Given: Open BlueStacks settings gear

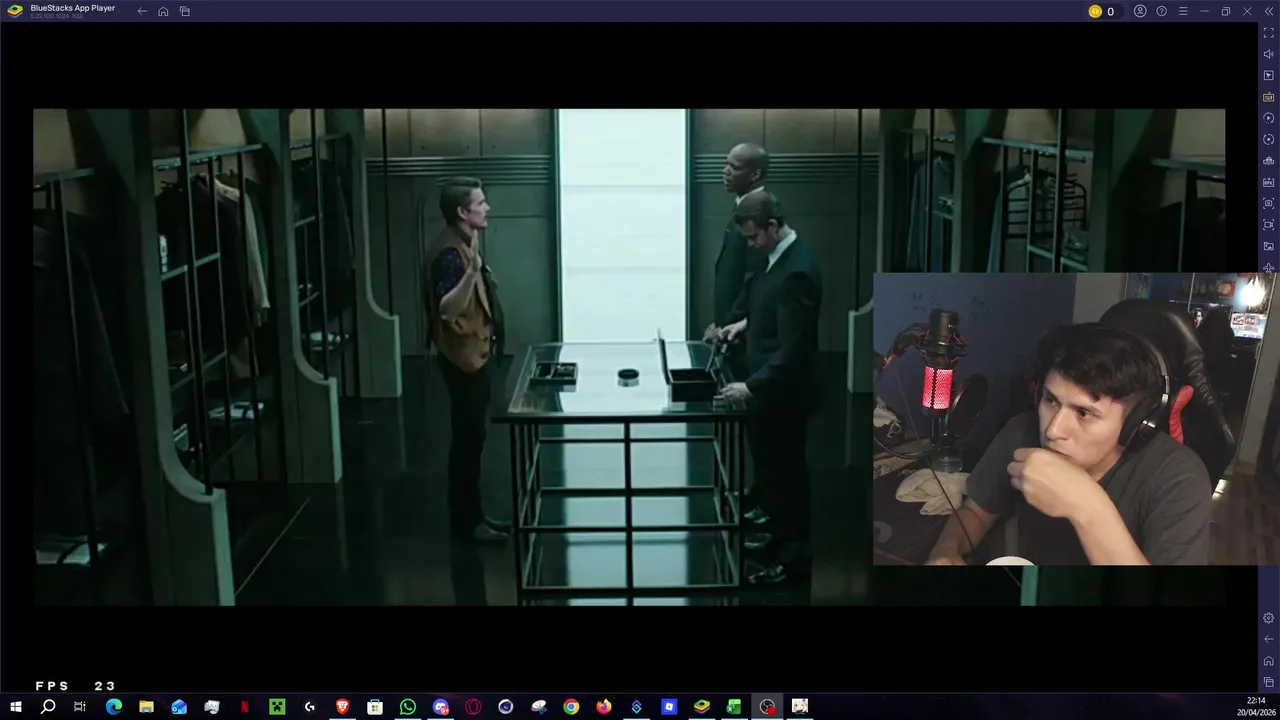Looking at the screenshot, I should (1269, 618).
